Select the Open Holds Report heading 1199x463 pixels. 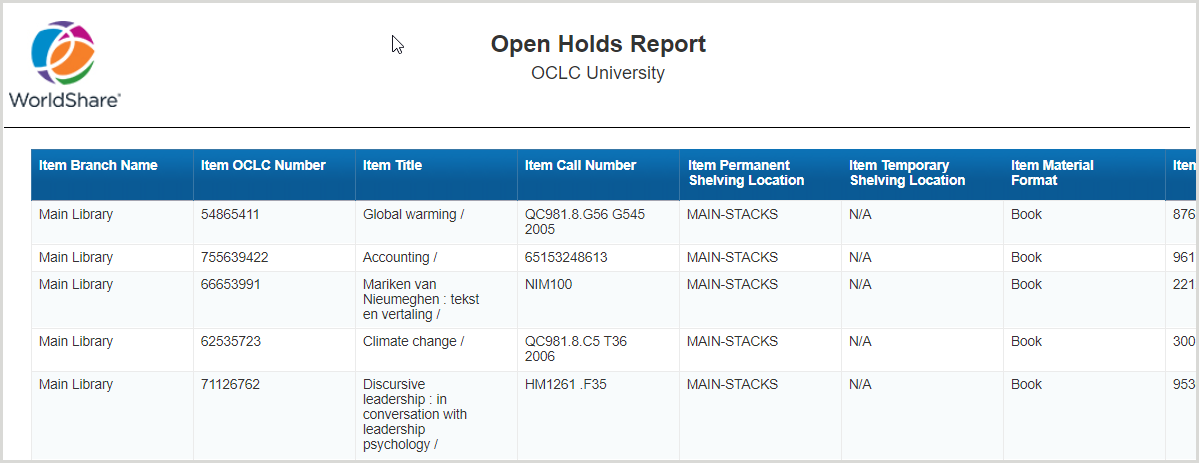[598, 44]
